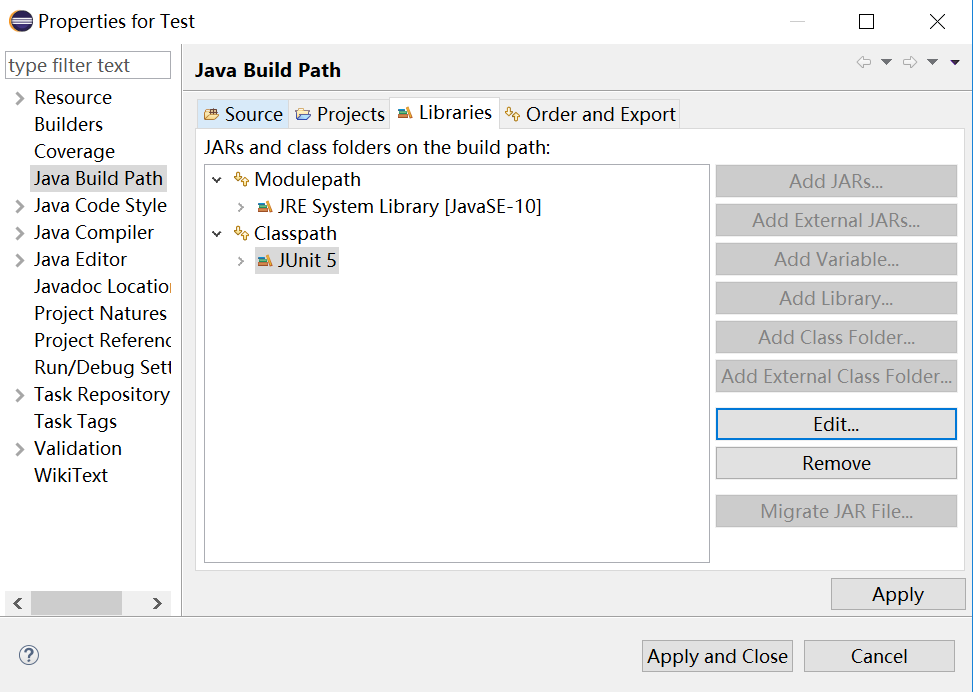
Task: Open Javadoc Location properties page
Action: 102,286
